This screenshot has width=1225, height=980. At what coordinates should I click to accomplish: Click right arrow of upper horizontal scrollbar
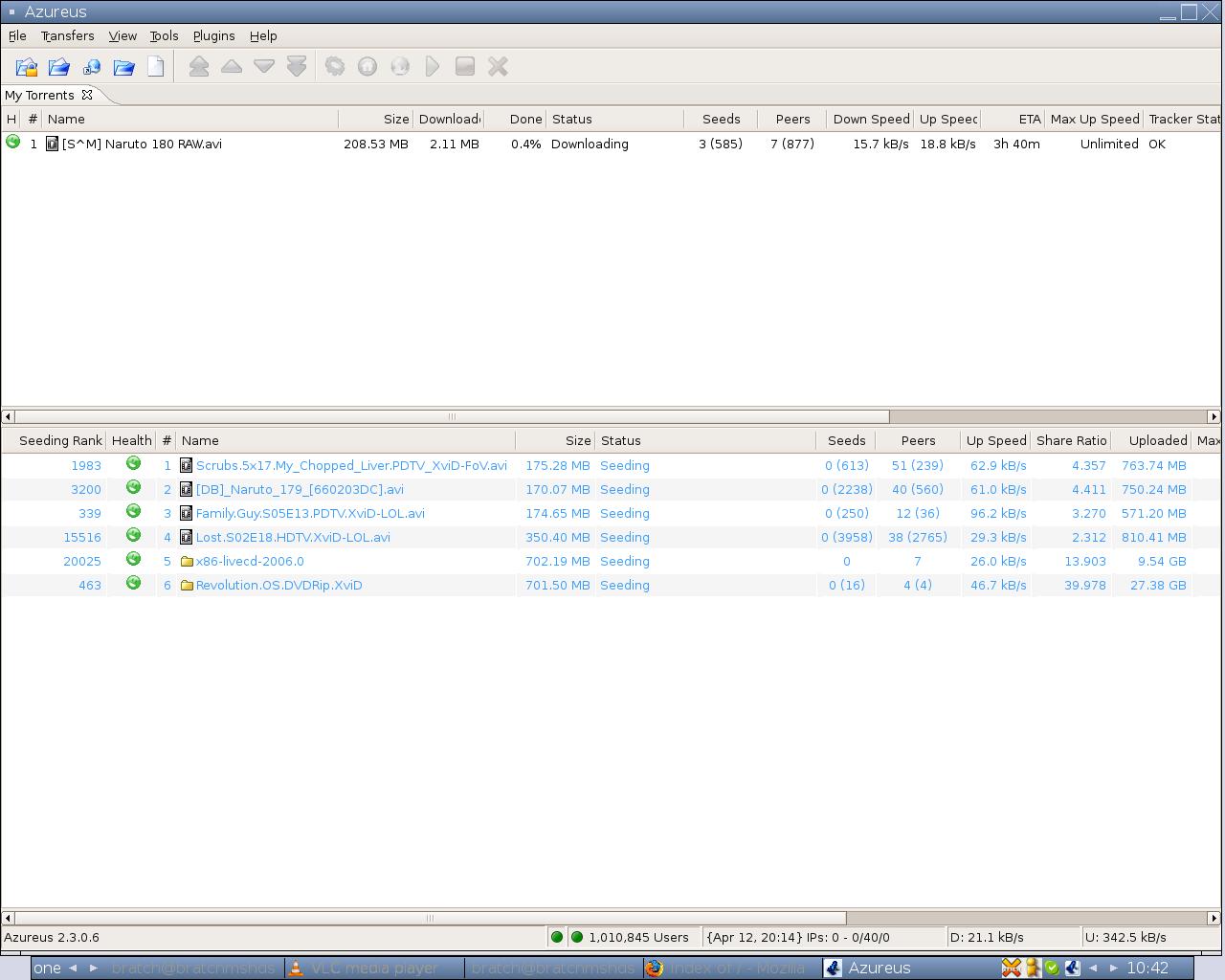pyautogui.click(x=1214, y=416)
